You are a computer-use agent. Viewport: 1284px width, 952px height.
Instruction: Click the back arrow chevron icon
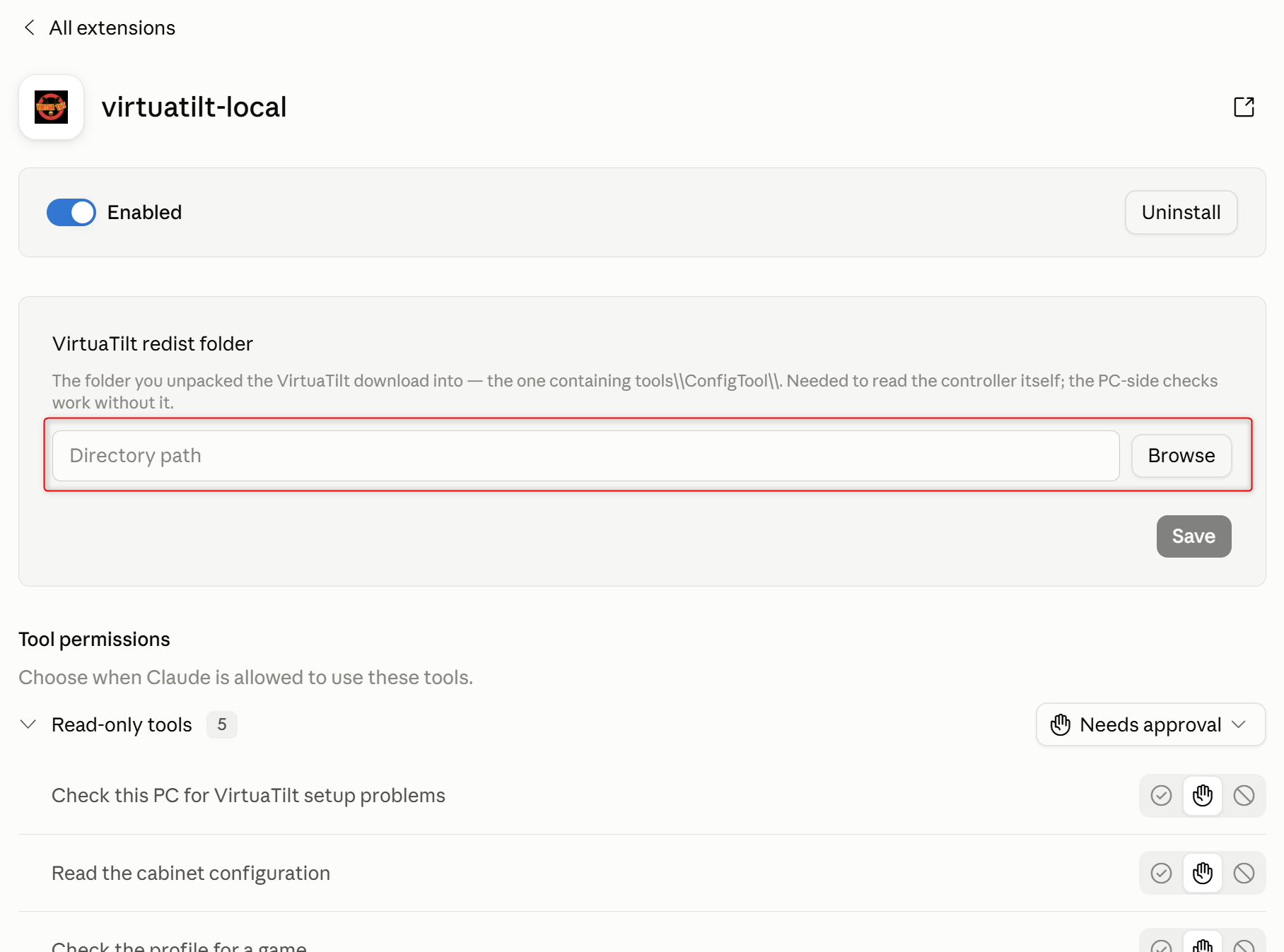click(x=29, y=28)
